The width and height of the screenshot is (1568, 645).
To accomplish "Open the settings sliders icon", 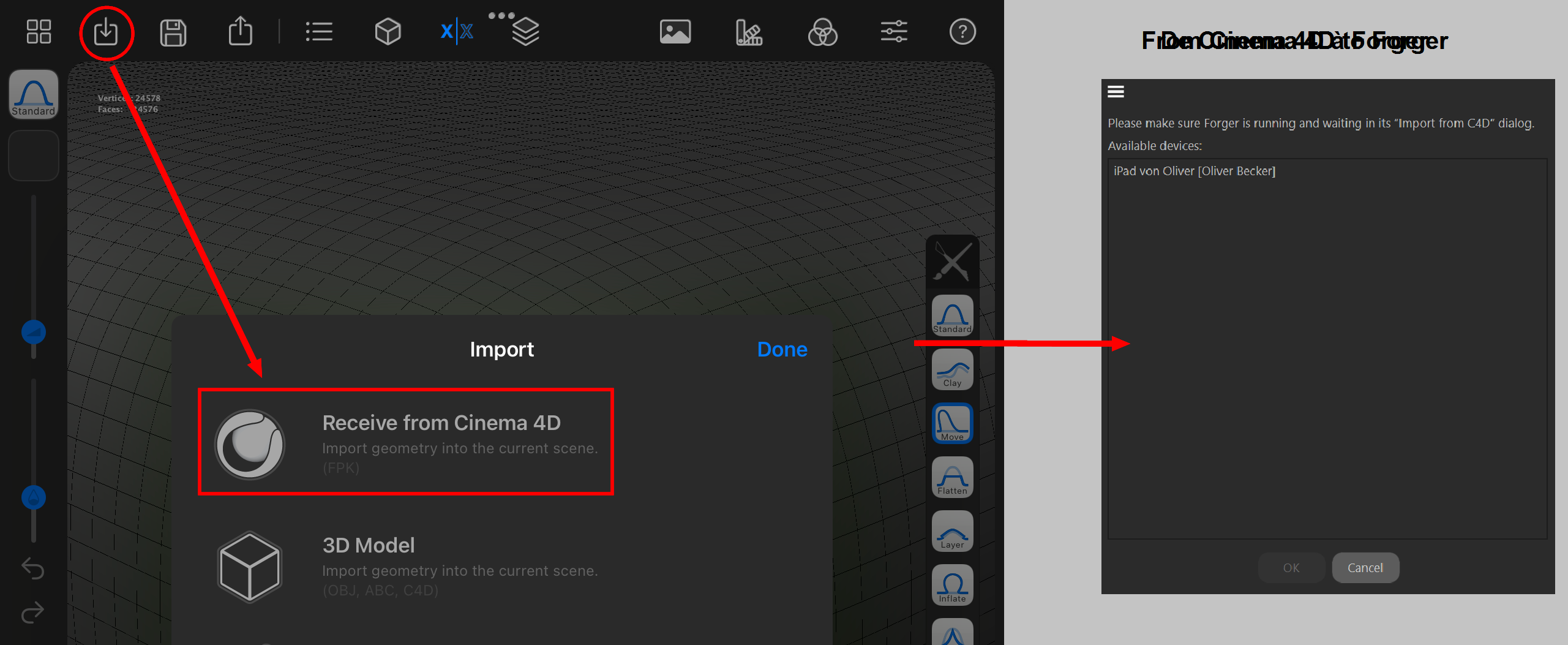I will click(x=894, y=32).
